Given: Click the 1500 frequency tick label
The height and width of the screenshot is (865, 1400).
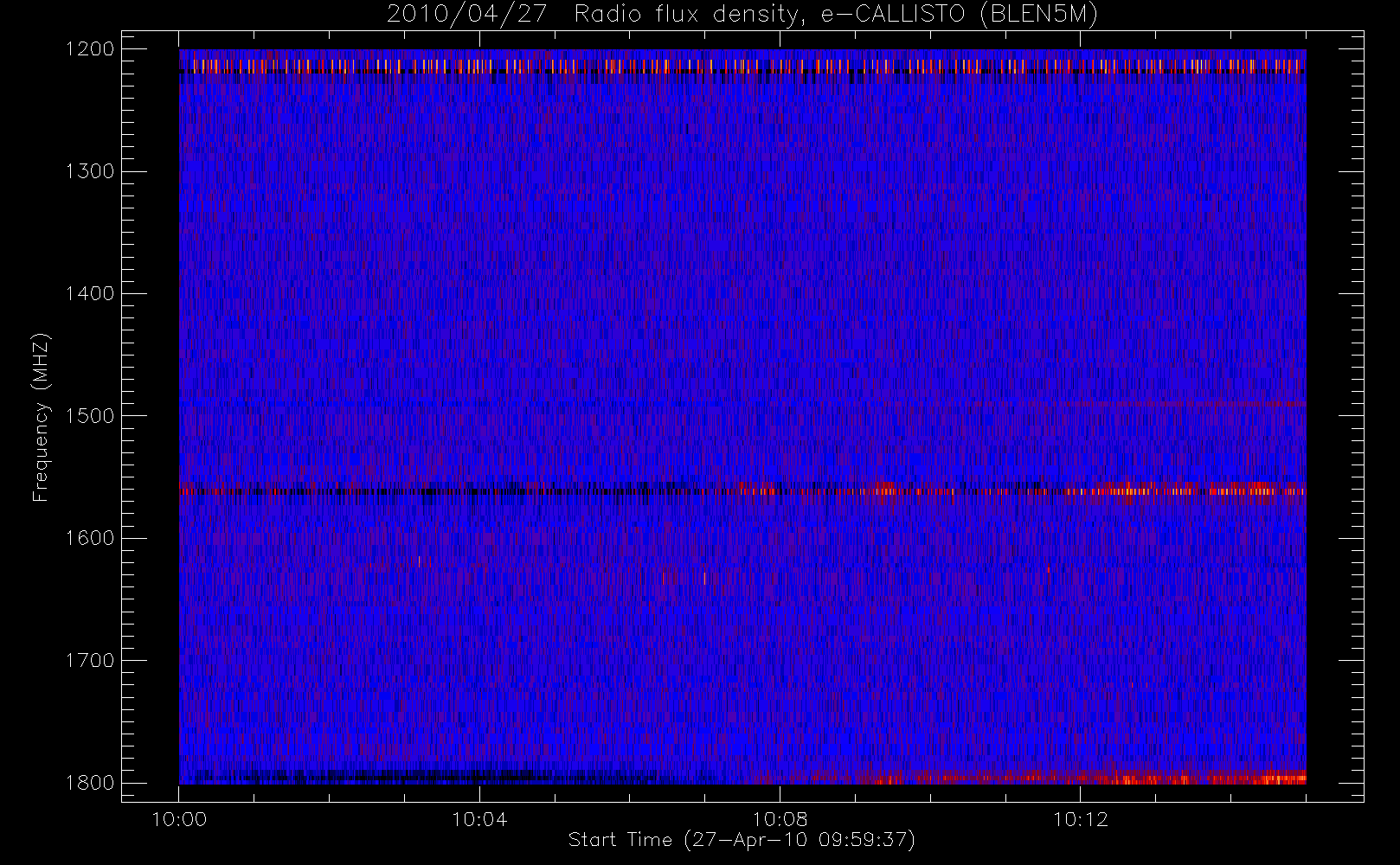Looking at the screenshot, I should pyautogui.click(x=90, y=416).
